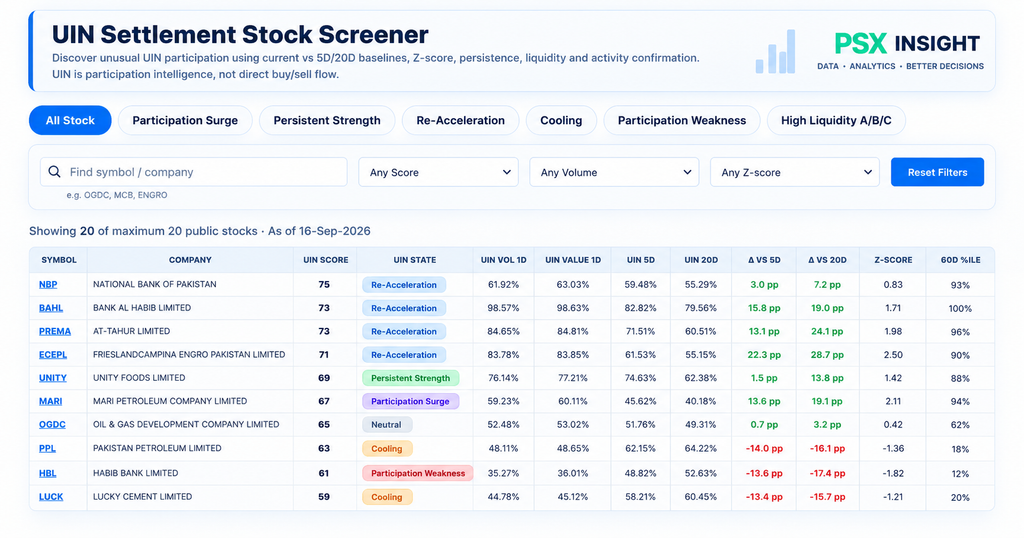Click the 2.50 Z-score value
Screen dimensions: 1024x538
[893, 355]
